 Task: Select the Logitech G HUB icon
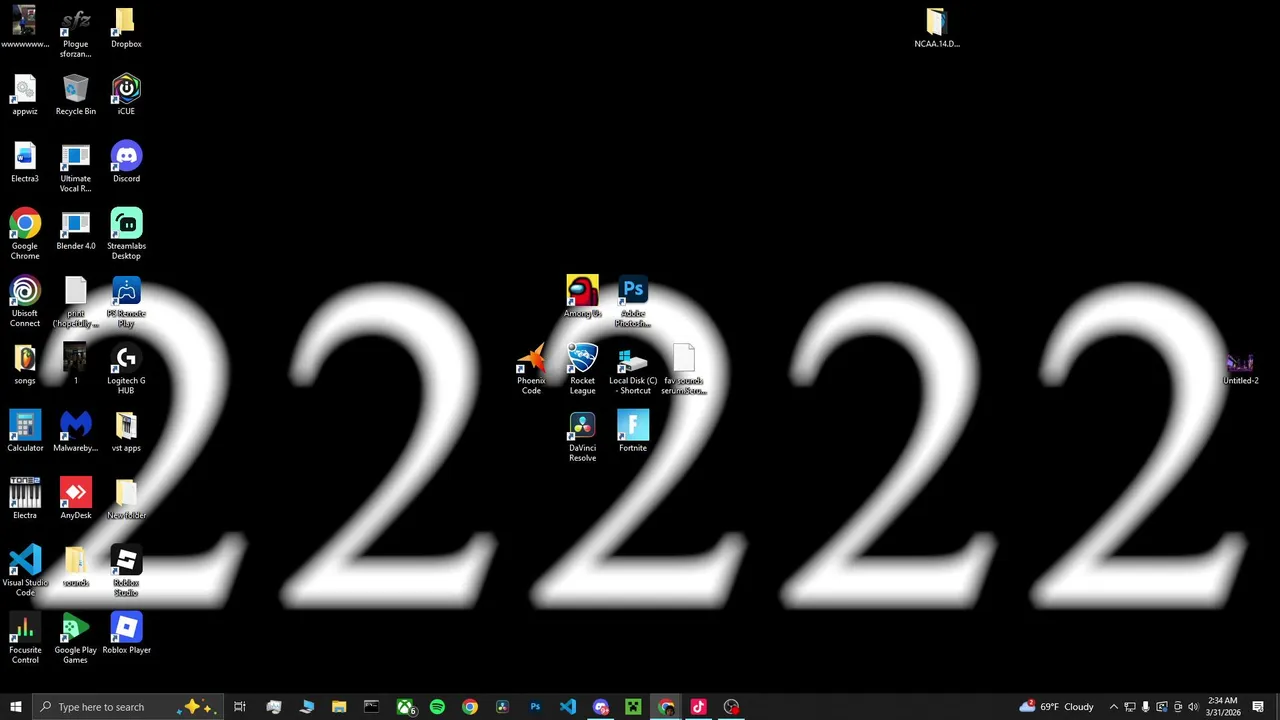coord(126,369)
